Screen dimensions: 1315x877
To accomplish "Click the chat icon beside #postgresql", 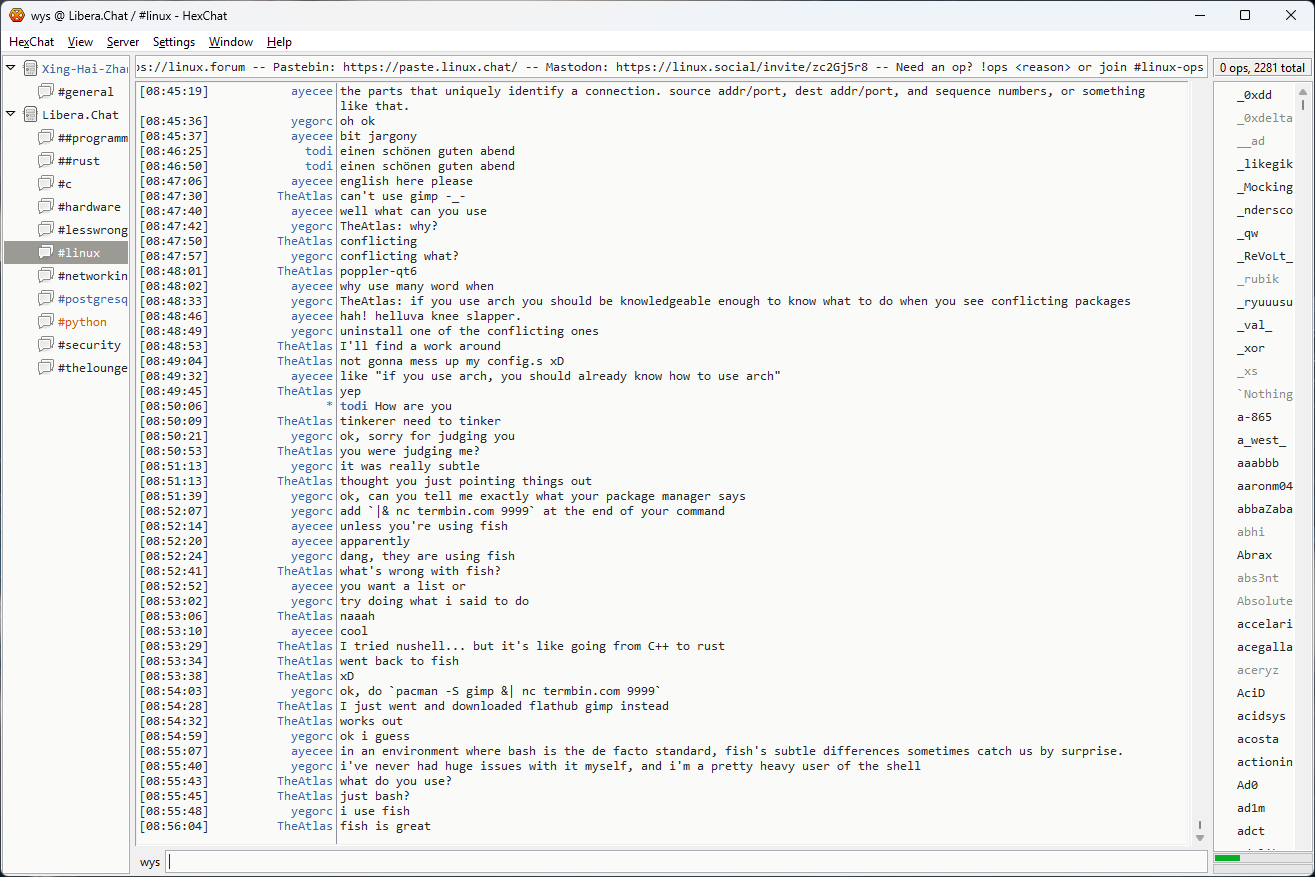I will 46,299.
